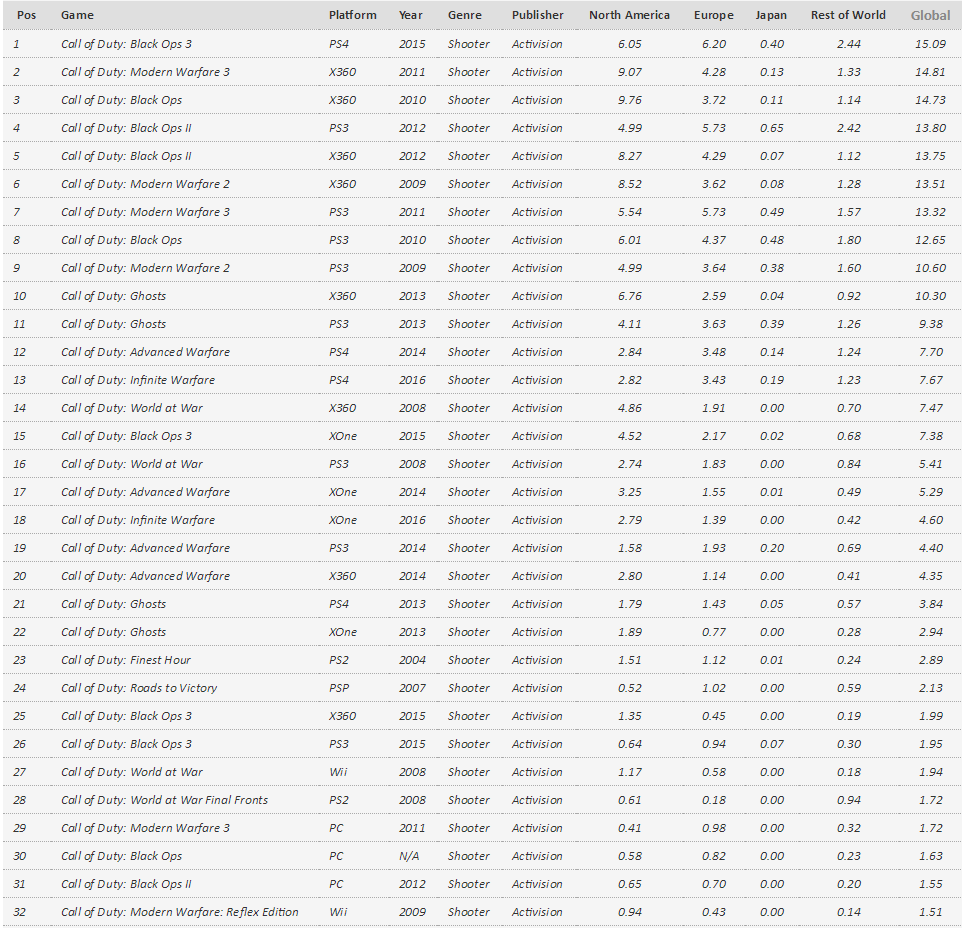This screenshot has width=962, height=928.
Task: Click the Europe column header
Action: (x=714, y=15)
